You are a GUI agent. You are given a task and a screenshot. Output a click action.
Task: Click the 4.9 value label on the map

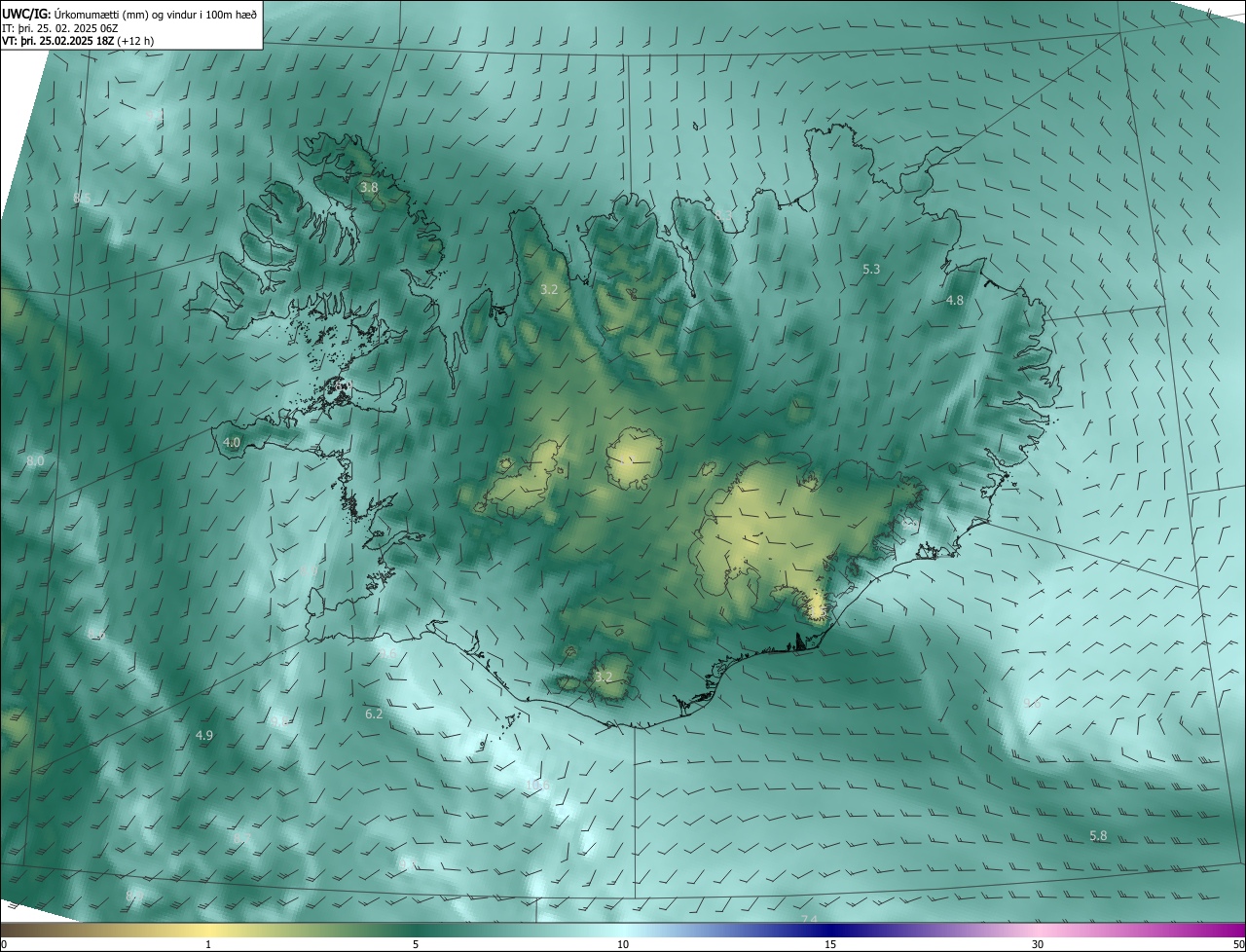203,735
